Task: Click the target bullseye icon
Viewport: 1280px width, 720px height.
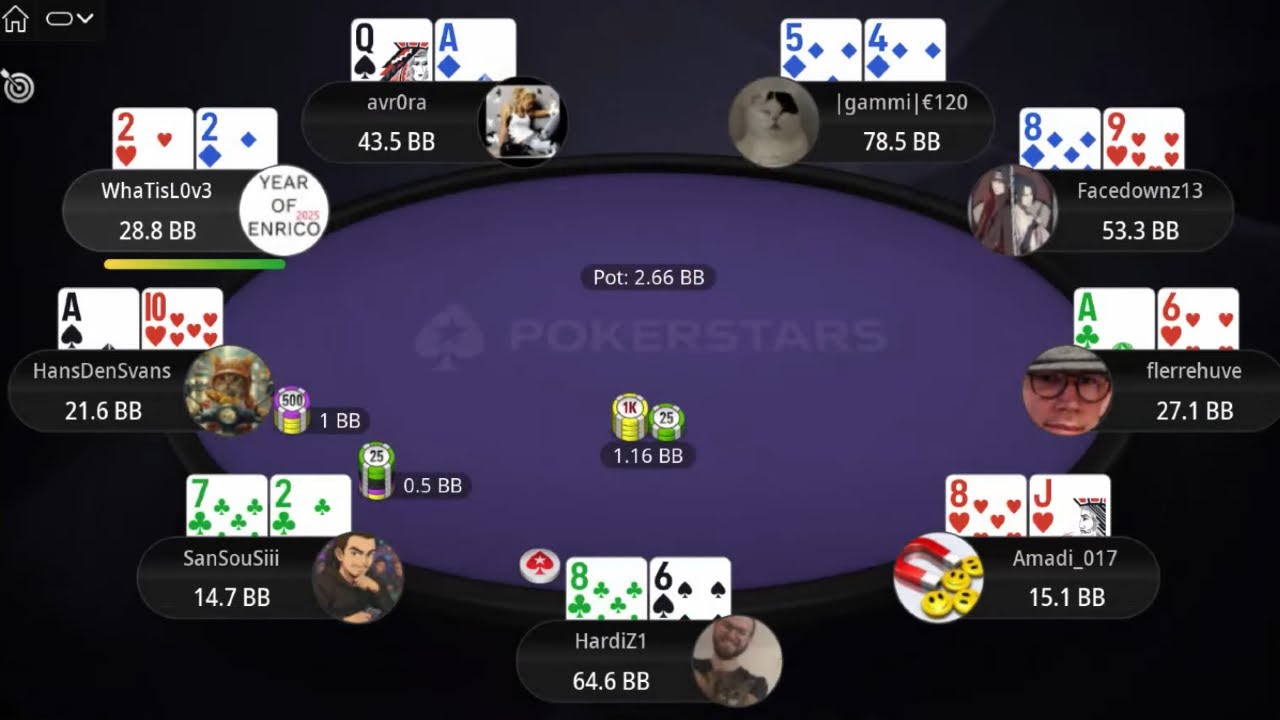Action: [x=18, y=86]
